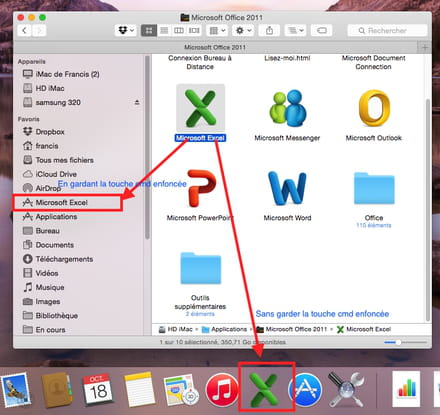440x415 pixels.
Task: Switch to Cover Flow view
Action: tap(194, 31)
